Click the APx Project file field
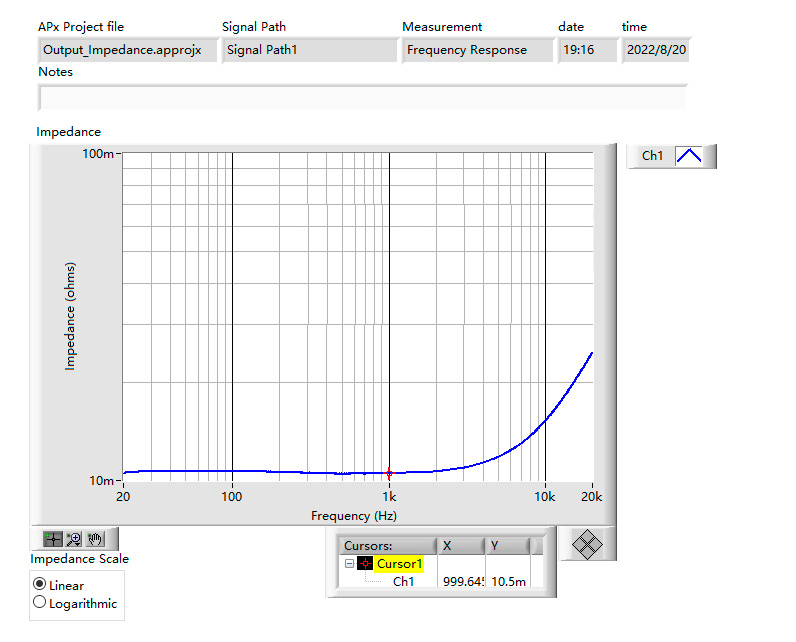 click(x=128, y=50)
